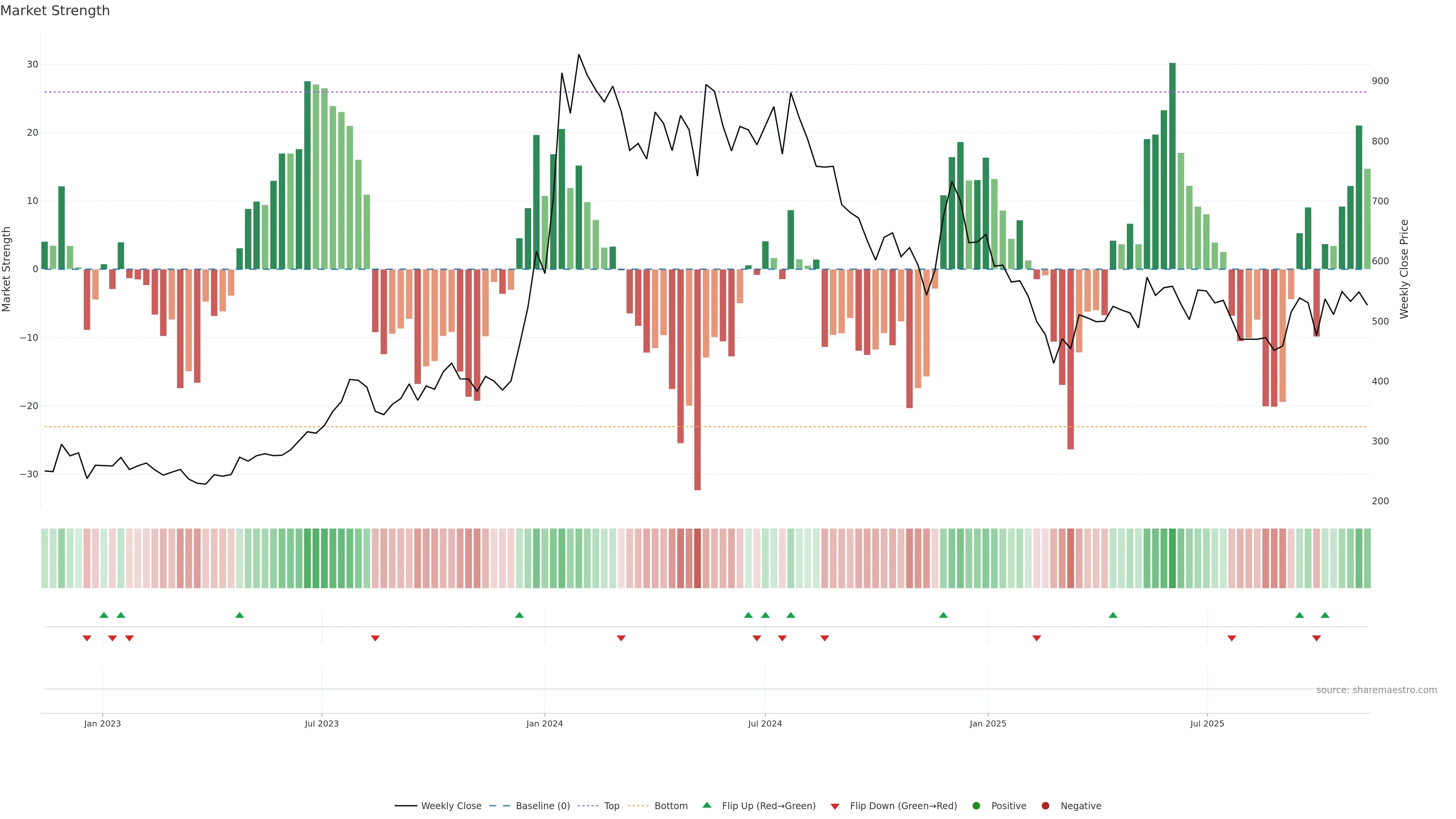Click the Jul 2024 x-axis label
This screenshot has width=1456, height=819.
765,723
